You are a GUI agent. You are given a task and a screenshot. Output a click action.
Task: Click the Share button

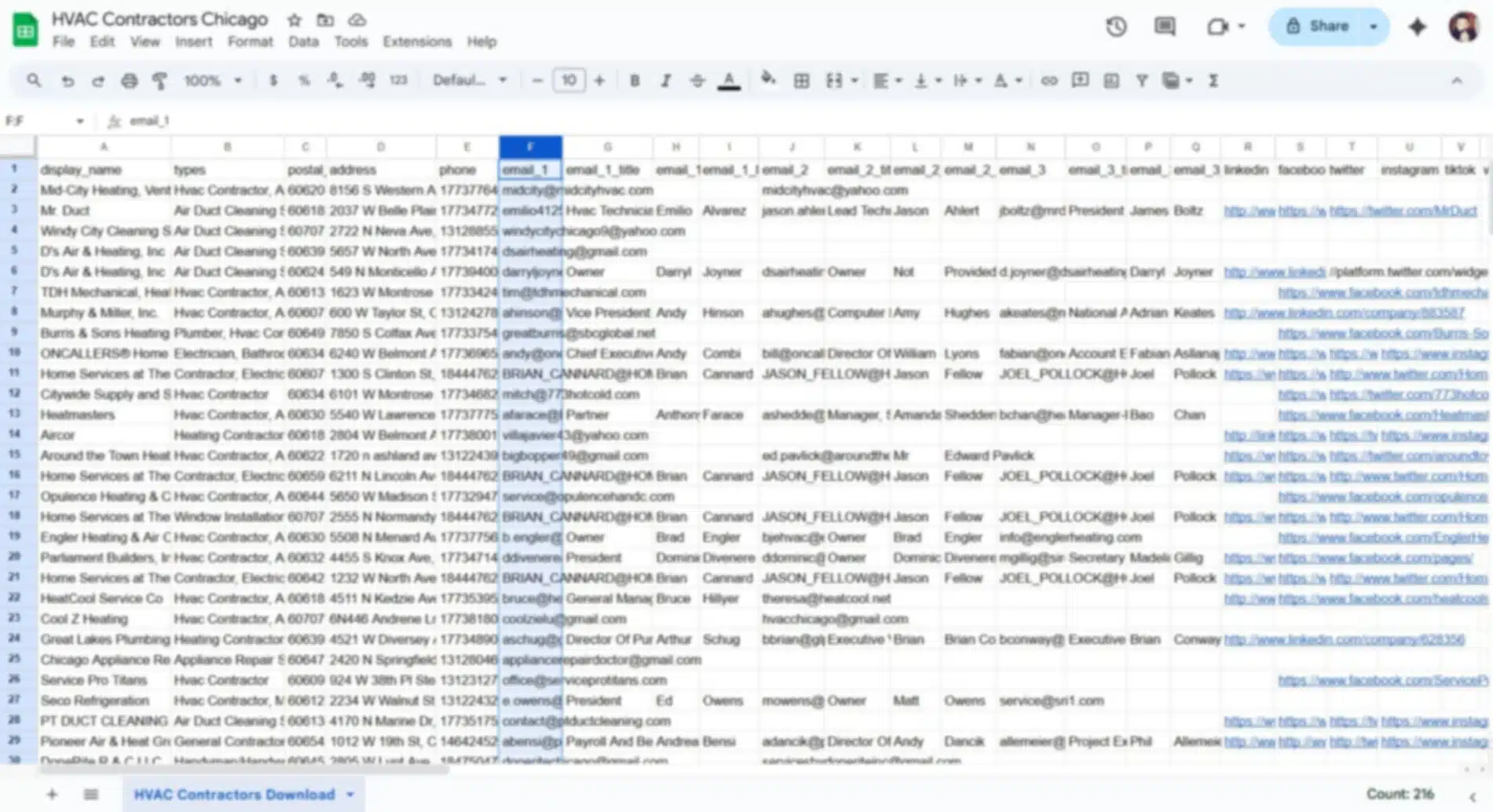[x=1318, y=27]
